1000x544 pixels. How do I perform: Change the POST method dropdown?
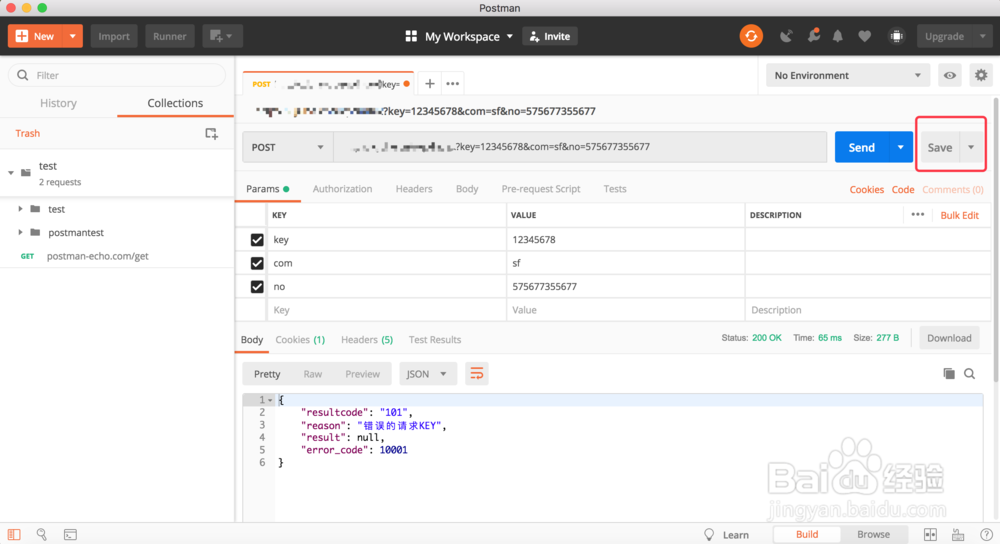click(x=287, y=147)
